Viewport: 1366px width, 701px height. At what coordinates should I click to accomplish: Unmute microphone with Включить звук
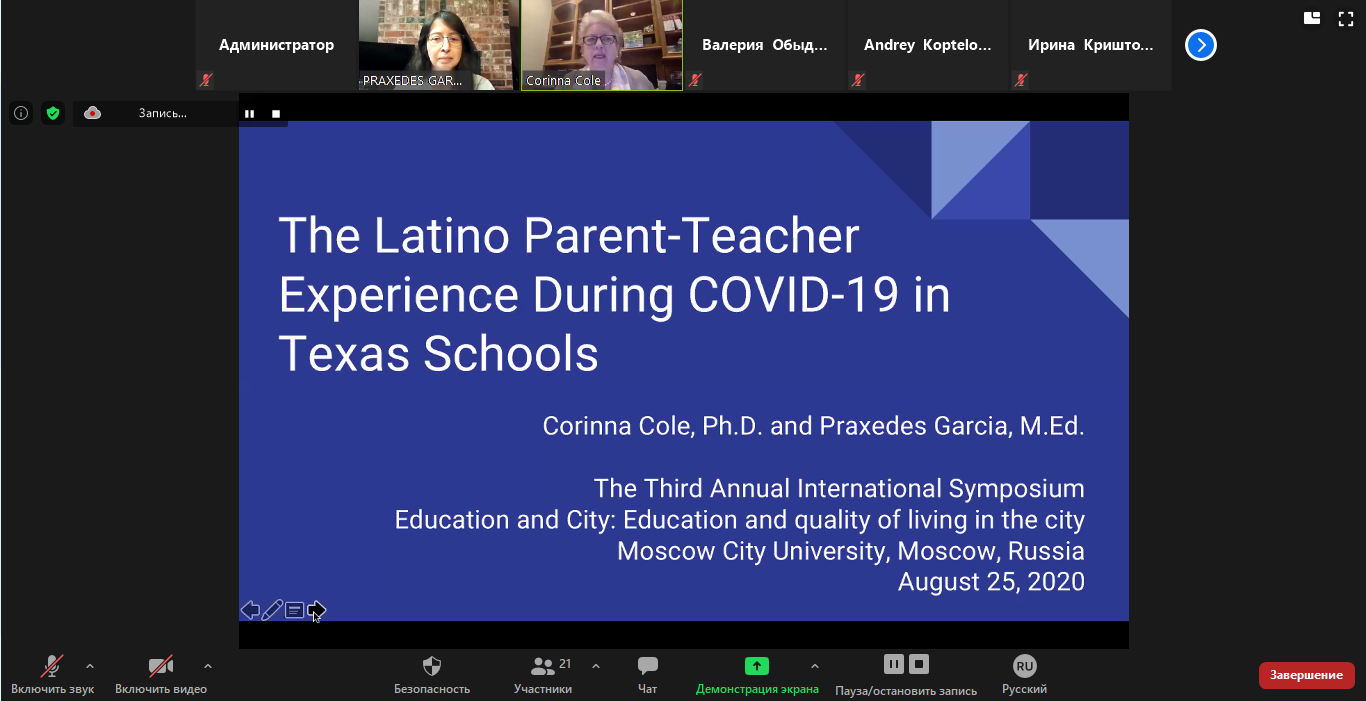coord(52,667)
